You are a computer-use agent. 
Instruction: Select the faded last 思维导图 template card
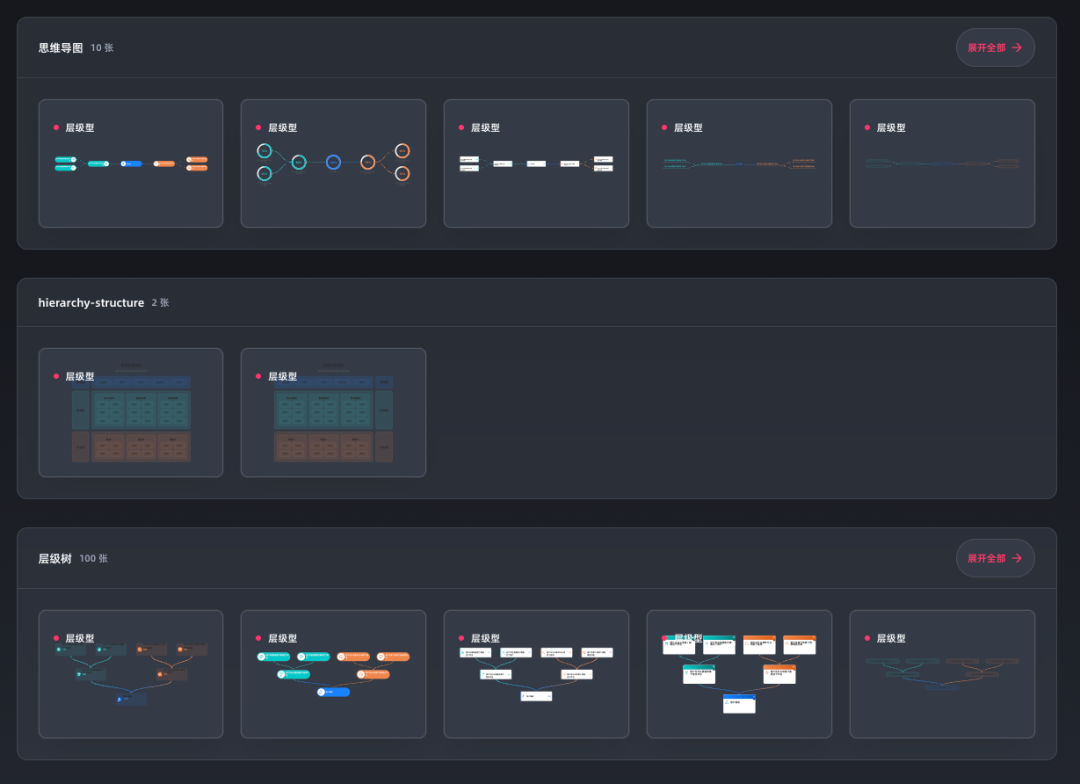pyautogui.click(x=941, y=164)
